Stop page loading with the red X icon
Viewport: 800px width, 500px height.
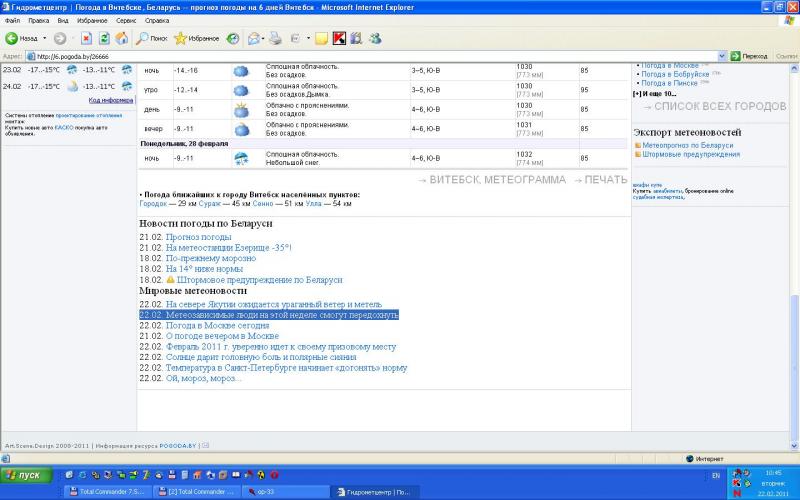tap(87, 38)
